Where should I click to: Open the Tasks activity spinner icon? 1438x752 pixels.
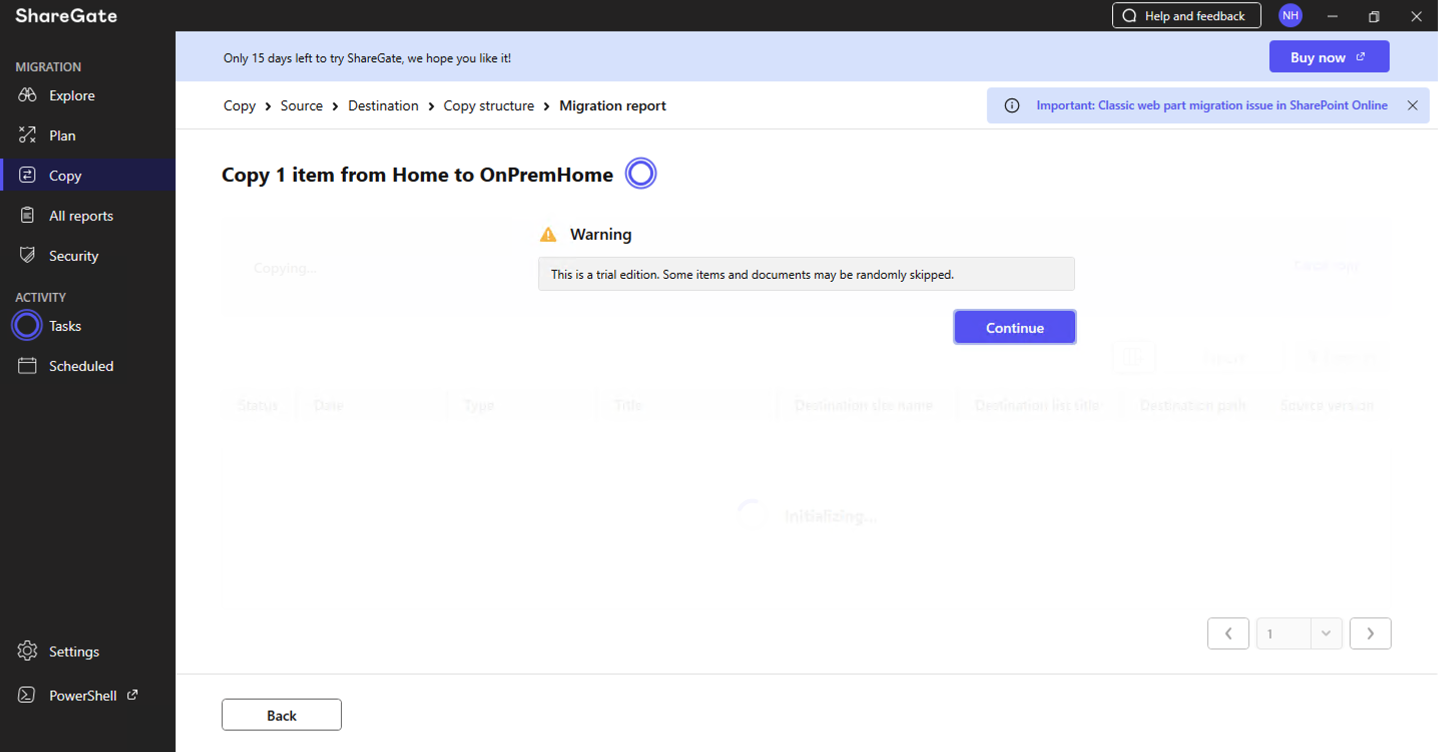27,326
